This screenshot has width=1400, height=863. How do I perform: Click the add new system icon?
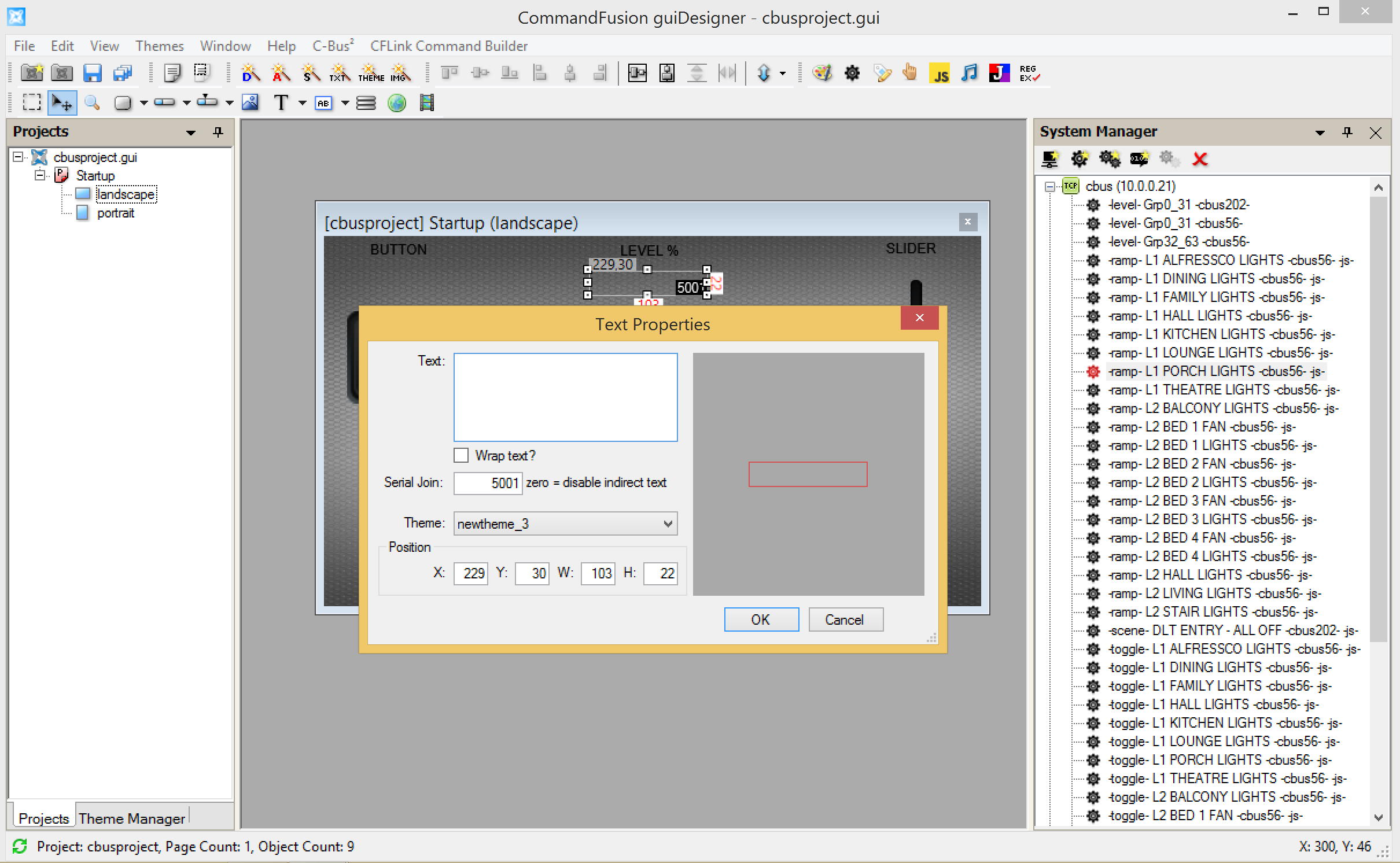pos(1049,159)
